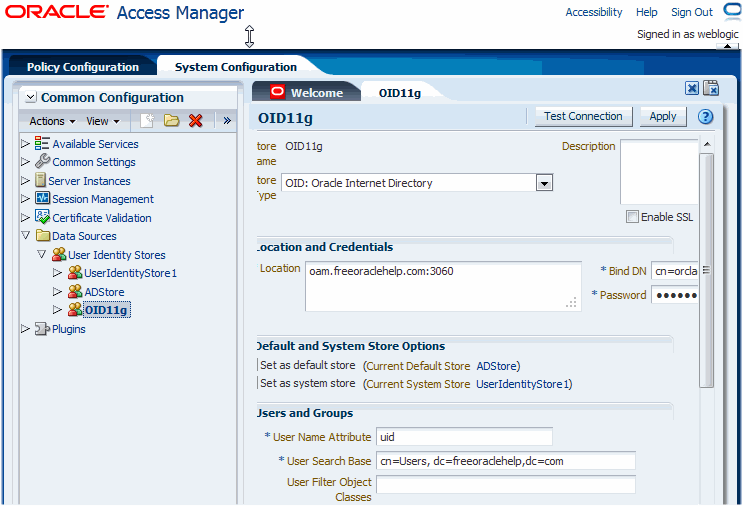The image size is (743, 506).
Task: Click the Password field
Action: (675, 295)
